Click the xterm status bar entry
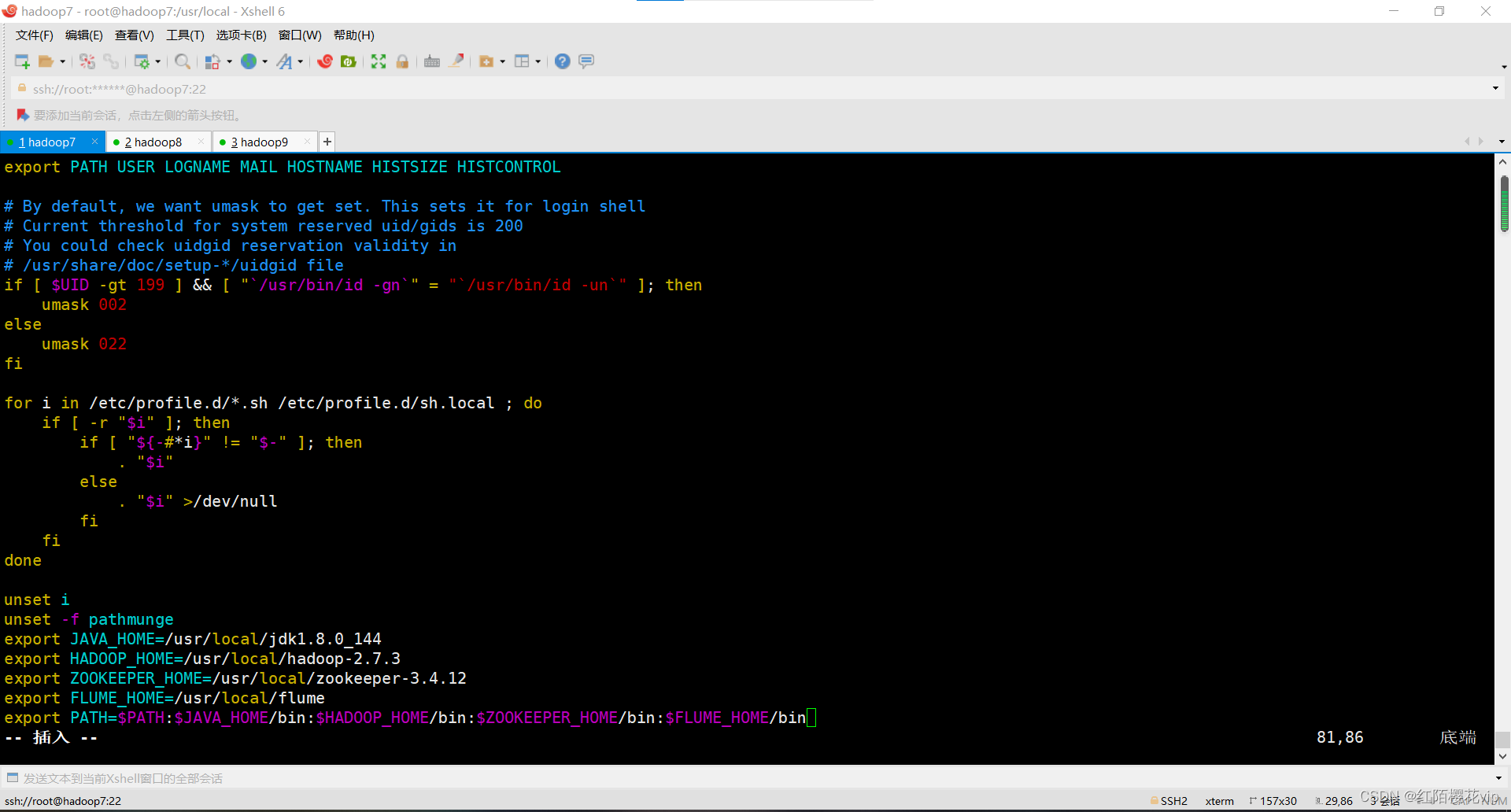 click(x=1220, y=801)
